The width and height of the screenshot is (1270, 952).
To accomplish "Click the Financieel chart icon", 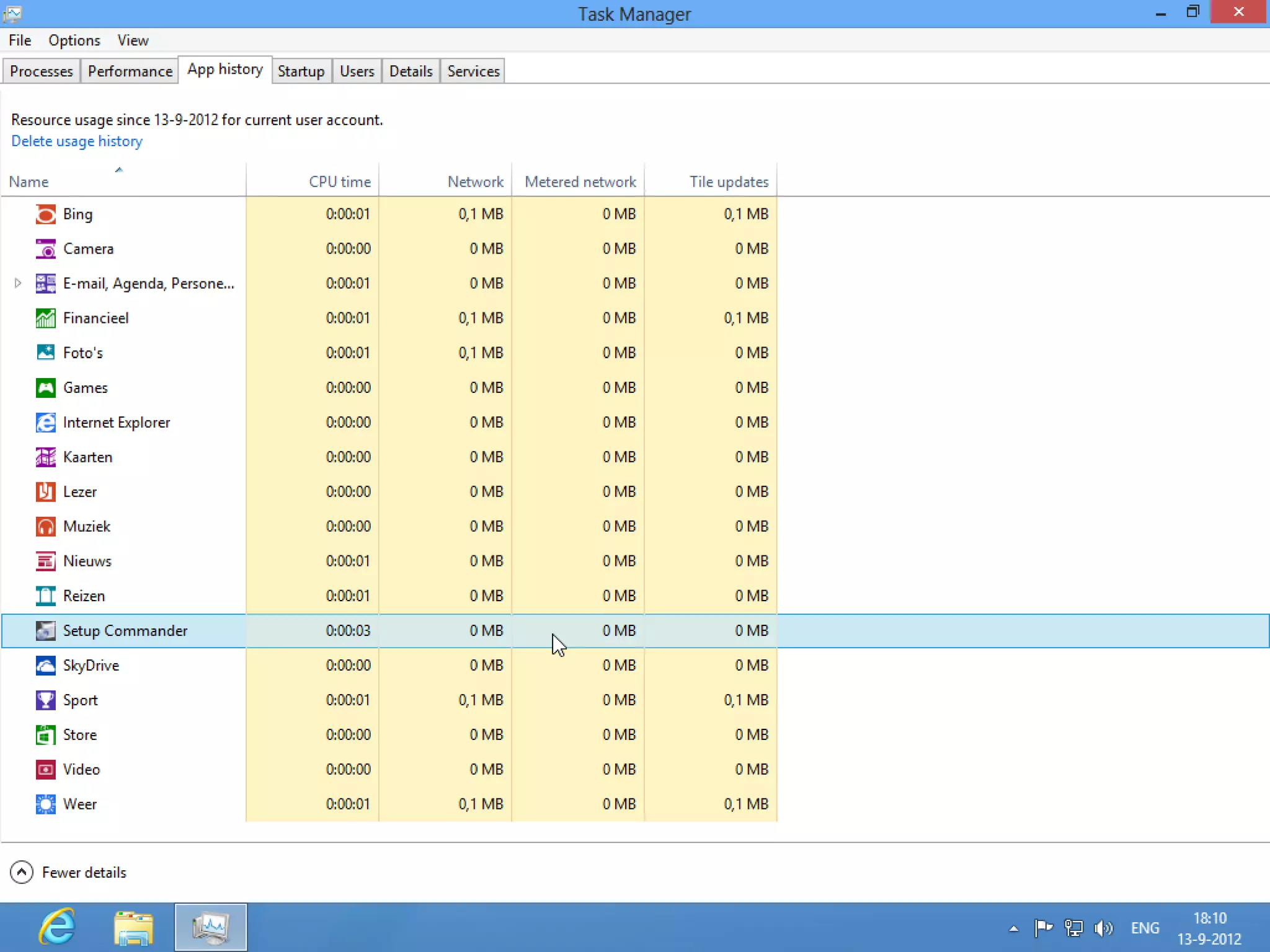I will tap(45, 319).
